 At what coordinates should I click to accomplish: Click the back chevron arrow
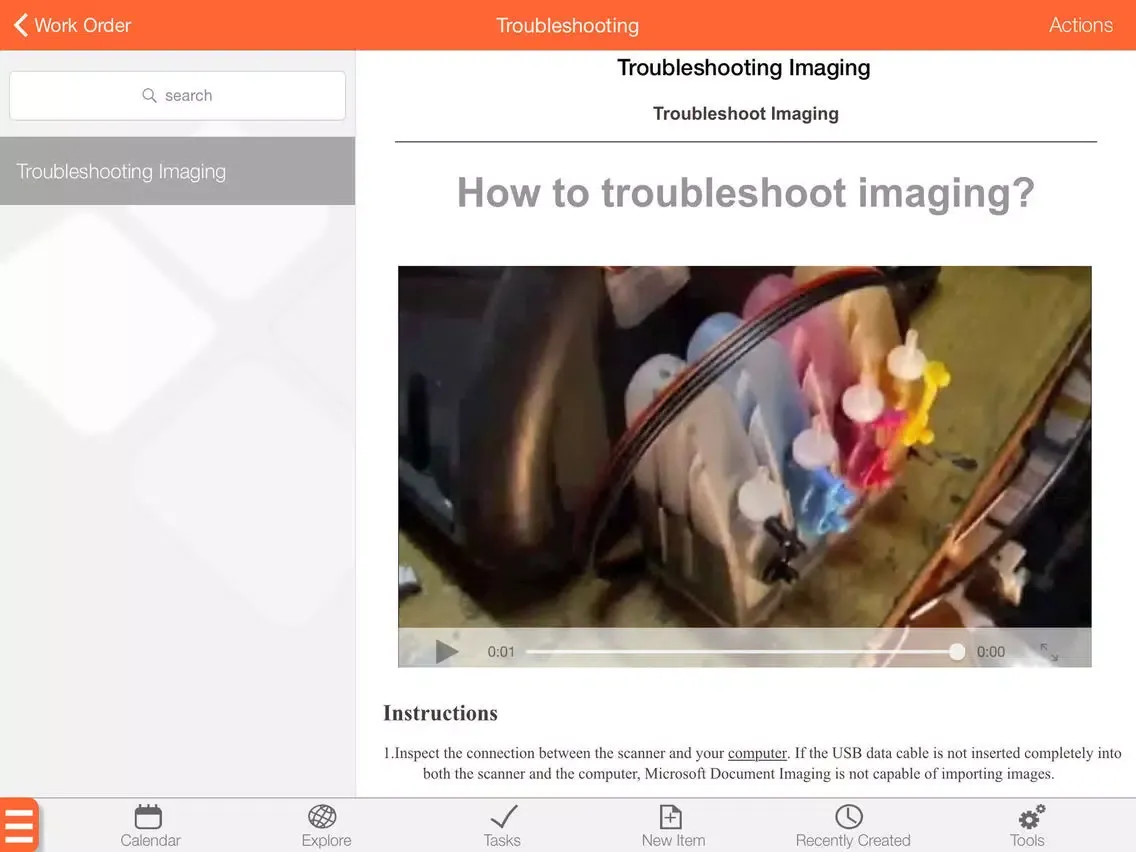(x=21, y=25)
